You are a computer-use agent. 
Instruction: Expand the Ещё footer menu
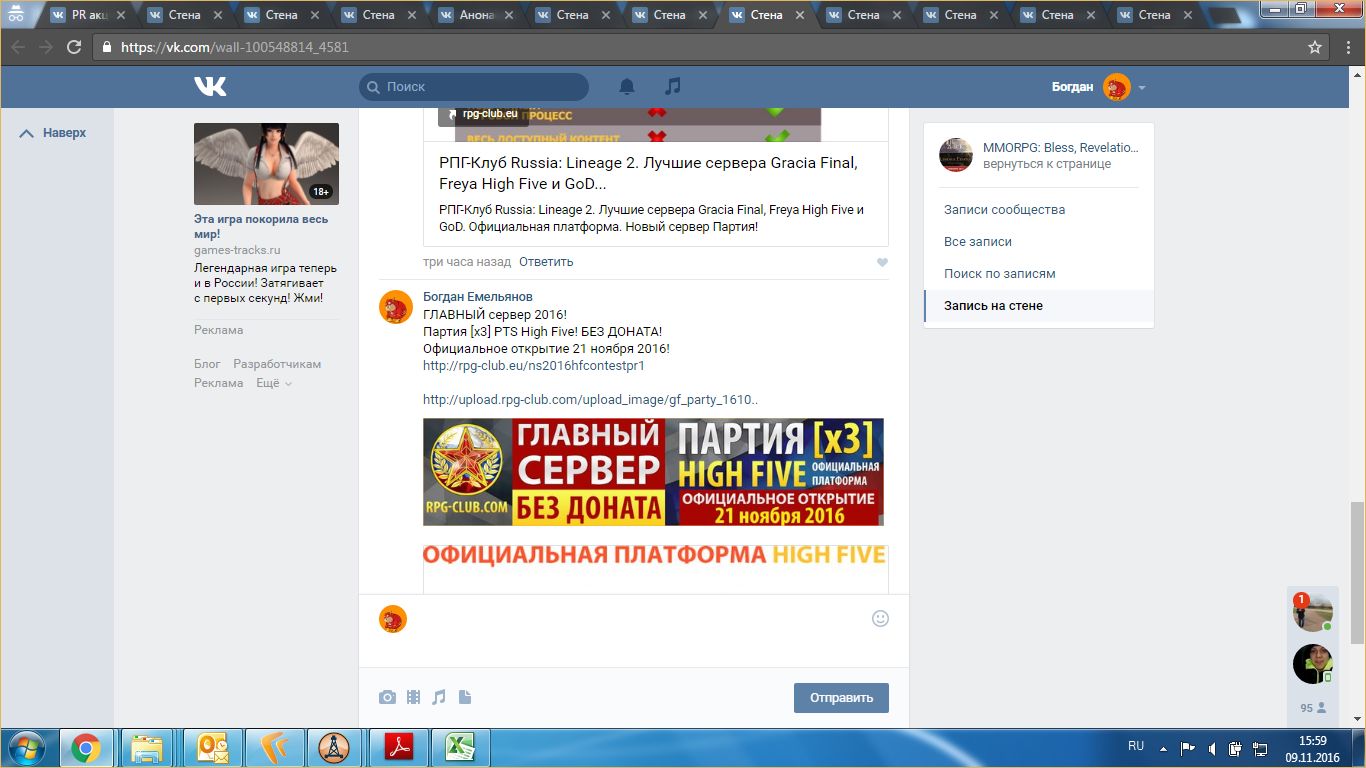tap(273, 383)
